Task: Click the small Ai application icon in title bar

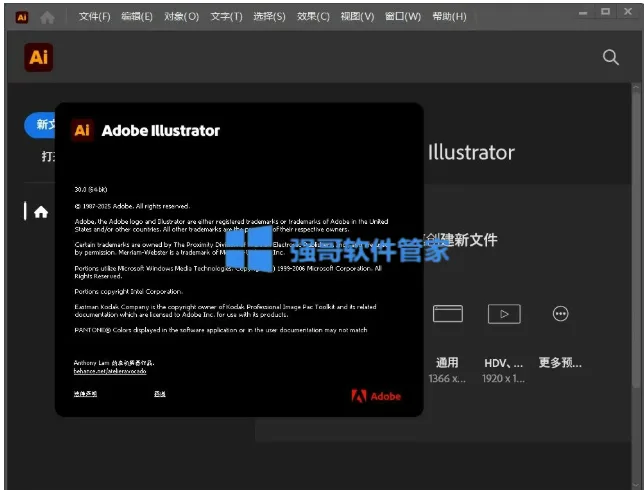Action: pos(22,17)
